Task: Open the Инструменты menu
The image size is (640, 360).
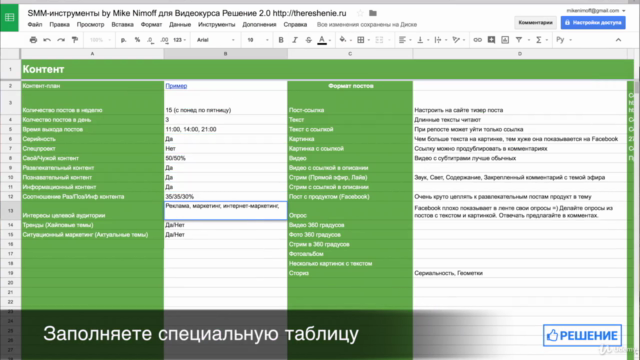Action: [x=217, y=24]
